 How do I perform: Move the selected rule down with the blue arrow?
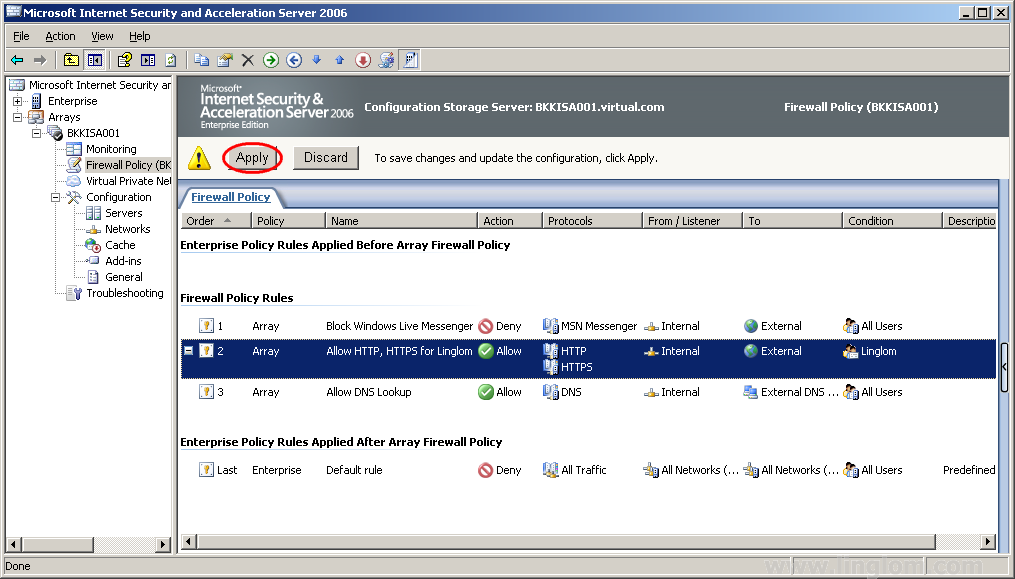pyautogui.click(x=317, y=60)
